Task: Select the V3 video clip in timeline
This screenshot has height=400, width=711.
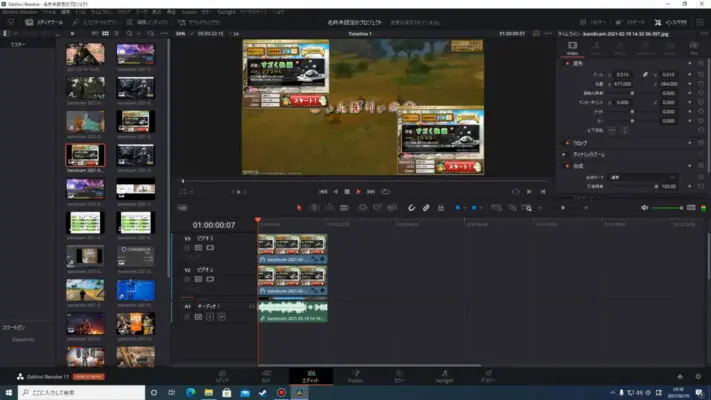Action: [292, 249]
